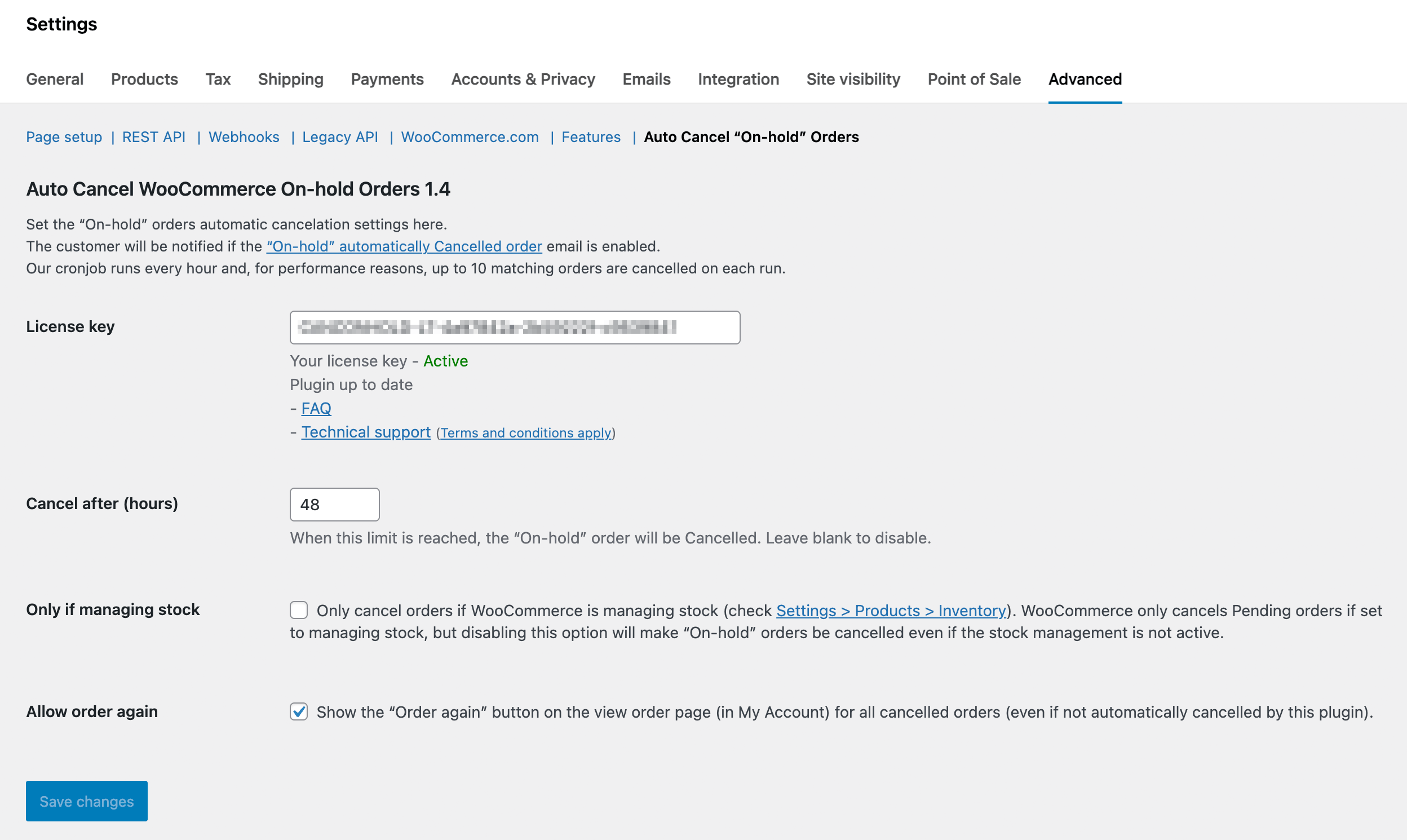The height and width of the screenshot is (840, 1407).
Task: Open Accounts & Privacy tab
Action: pos(523,79)
